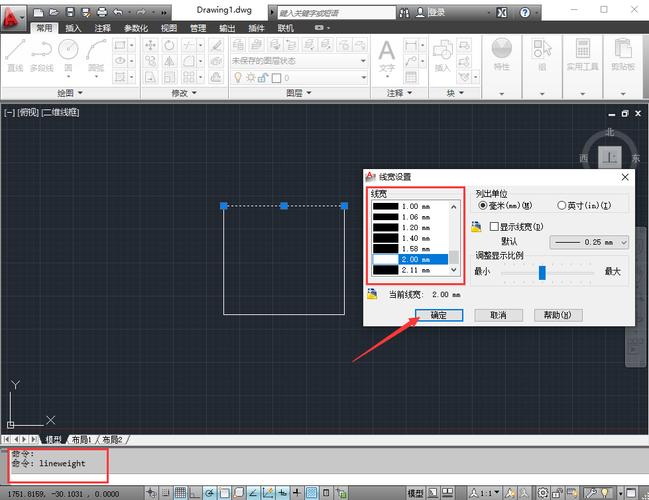Enable the 显示线宽 display lineweight checkbox
Viewport: 649px width, 500px height.
point(494,227)
